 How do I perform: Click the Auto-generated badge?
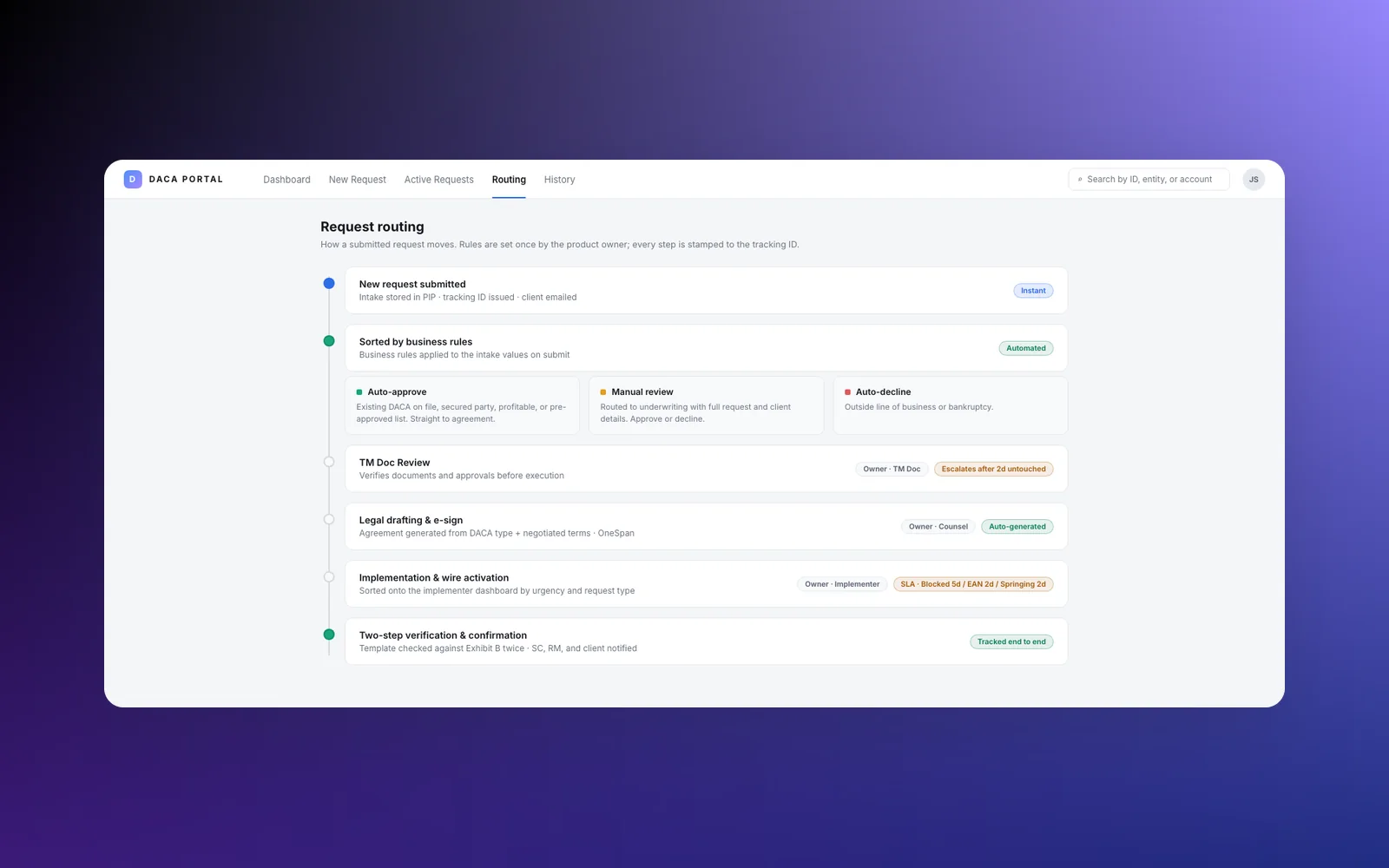1017,527
